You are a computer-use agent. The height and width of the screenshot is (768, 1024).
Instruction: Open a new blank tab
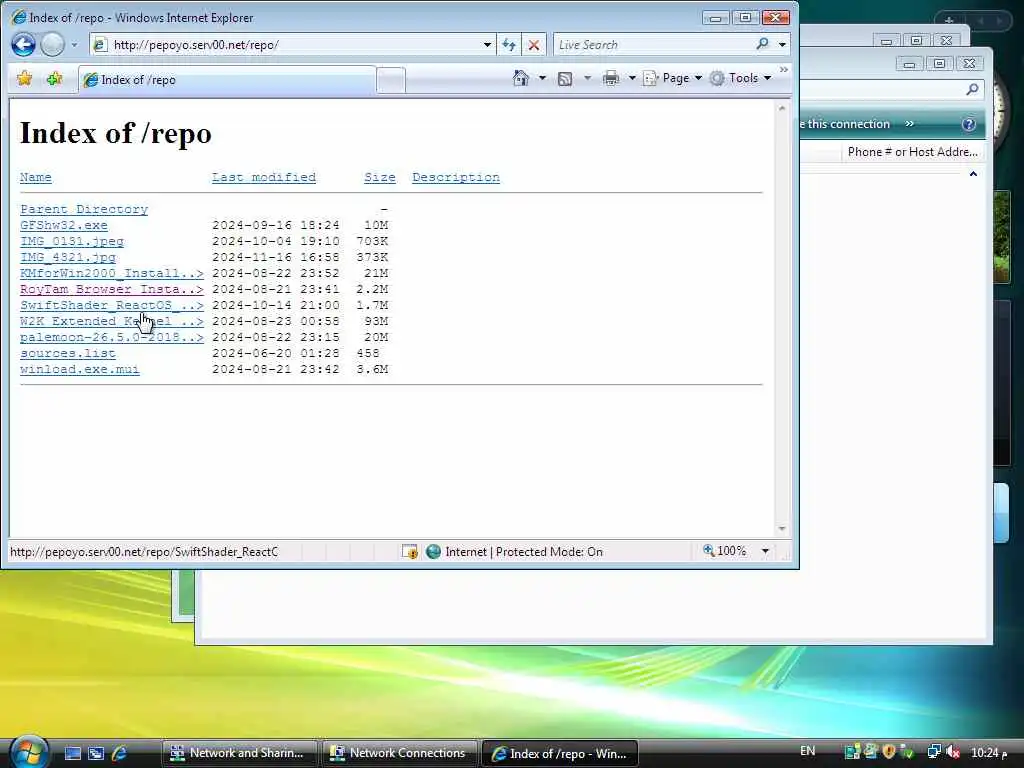point(391,80)
